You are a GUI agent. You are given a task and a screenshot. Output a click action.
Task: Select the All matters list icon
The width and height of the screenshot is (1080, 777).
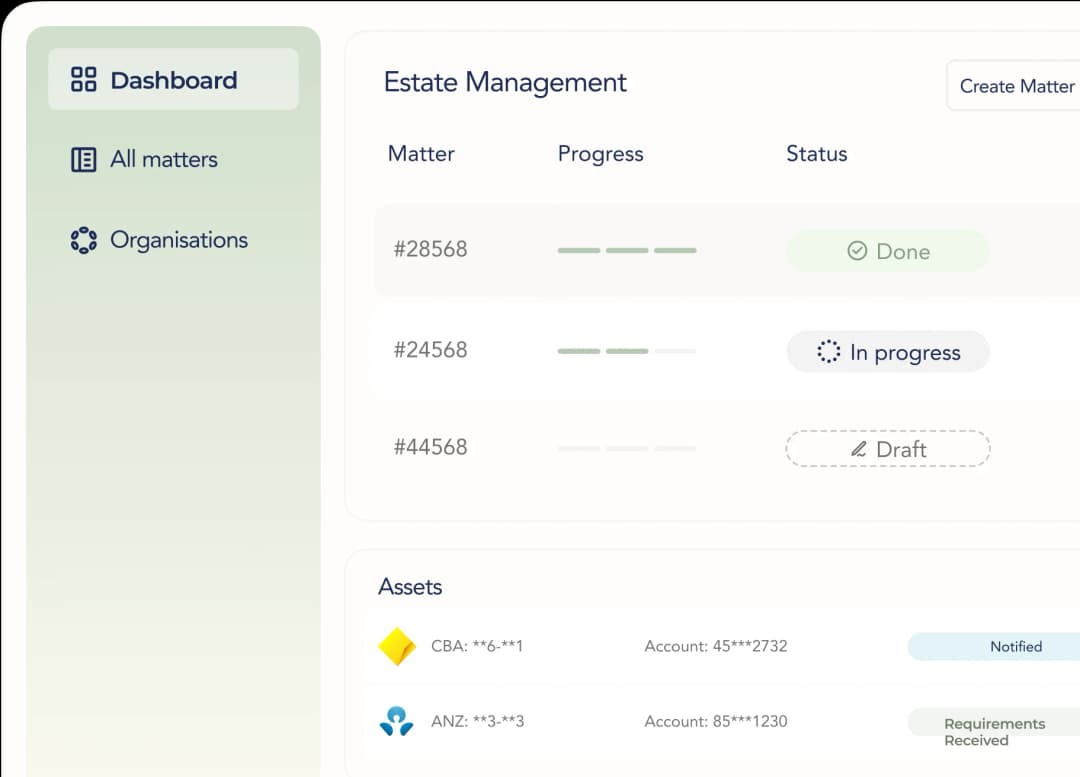tap(84, 159)
